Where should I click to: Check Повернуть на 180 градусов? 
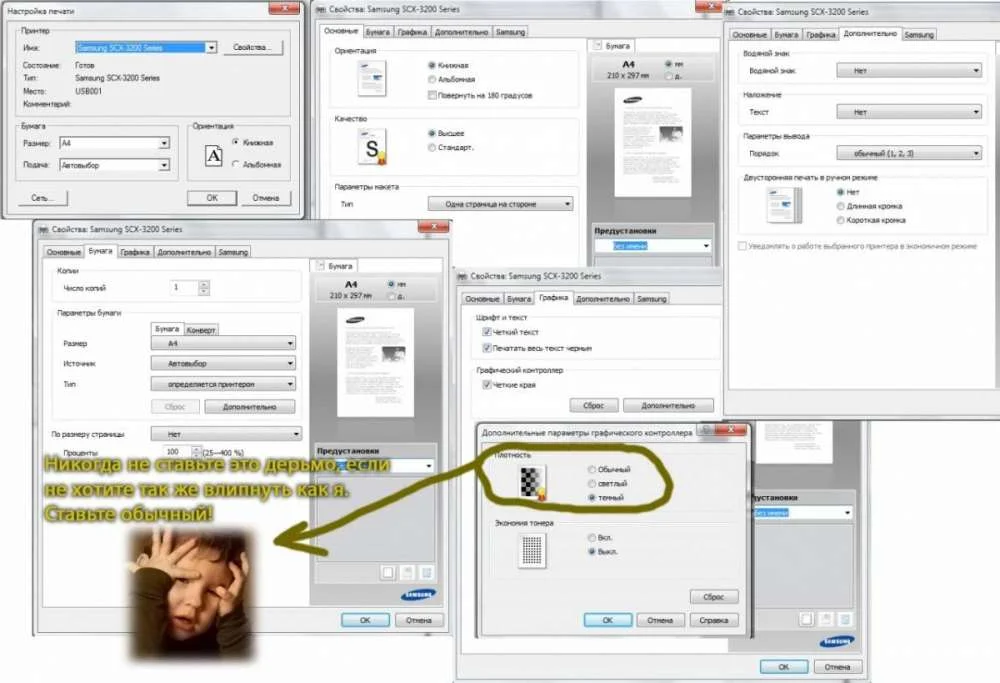(x=432, y=95)
